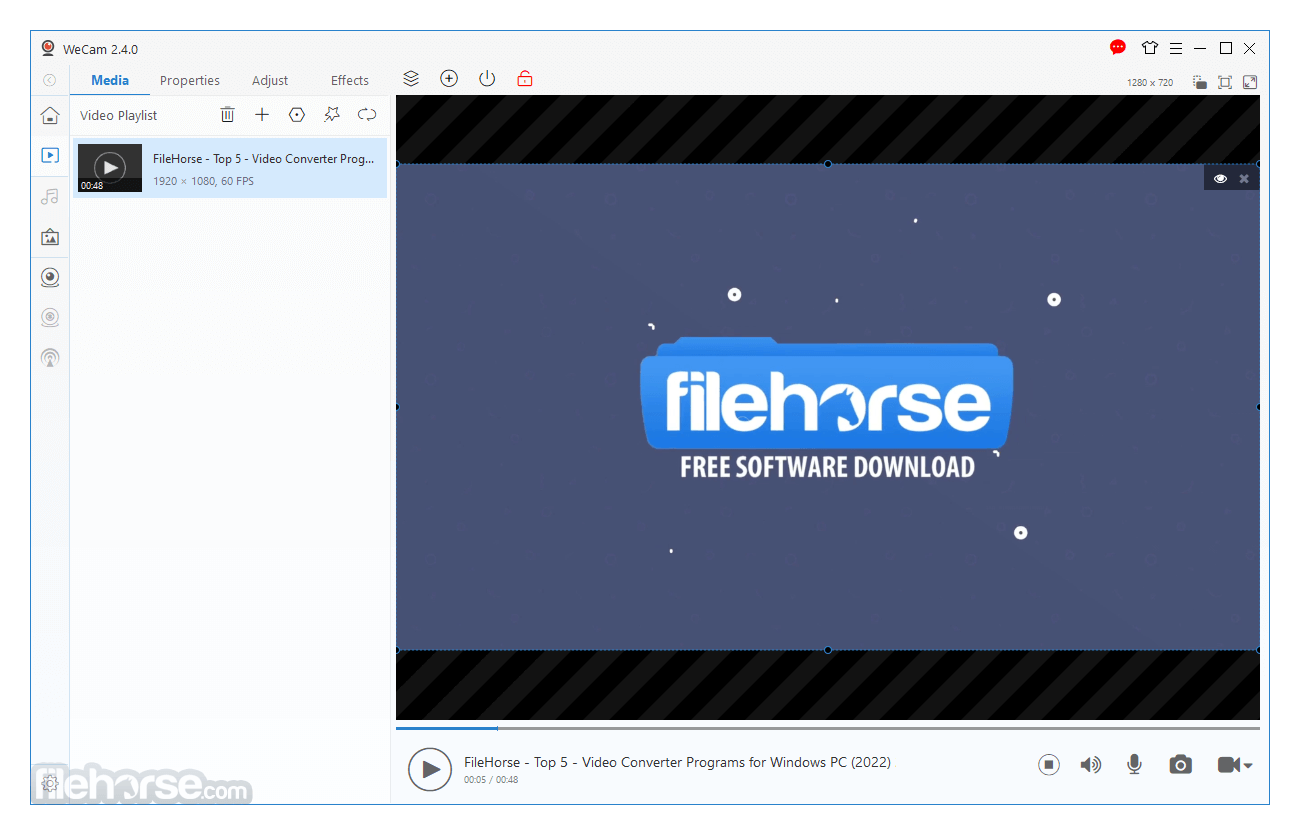Toggle the microphone

point(1134,765)
